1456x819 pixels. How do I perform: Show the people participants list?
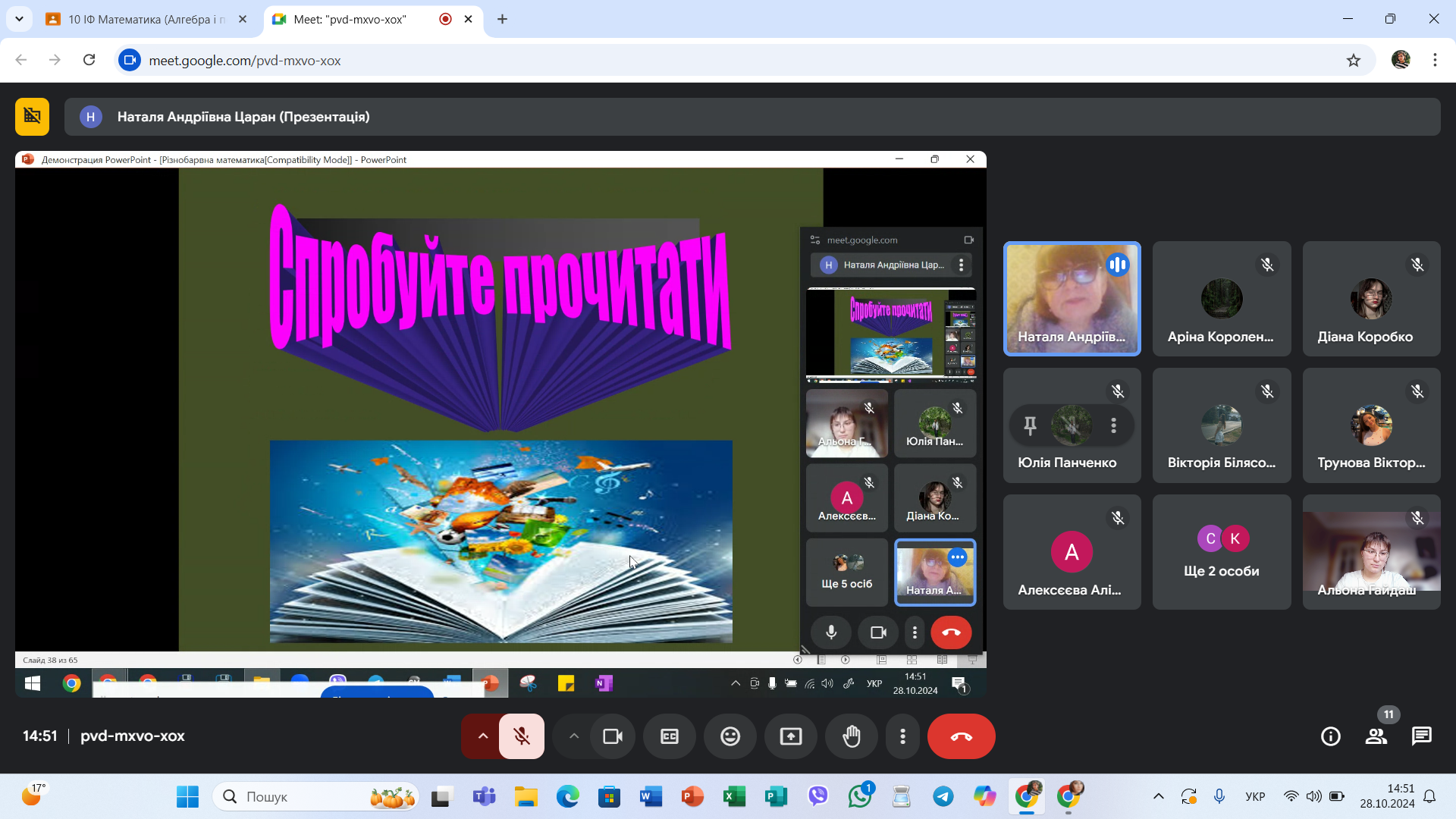click(1376, 736)
